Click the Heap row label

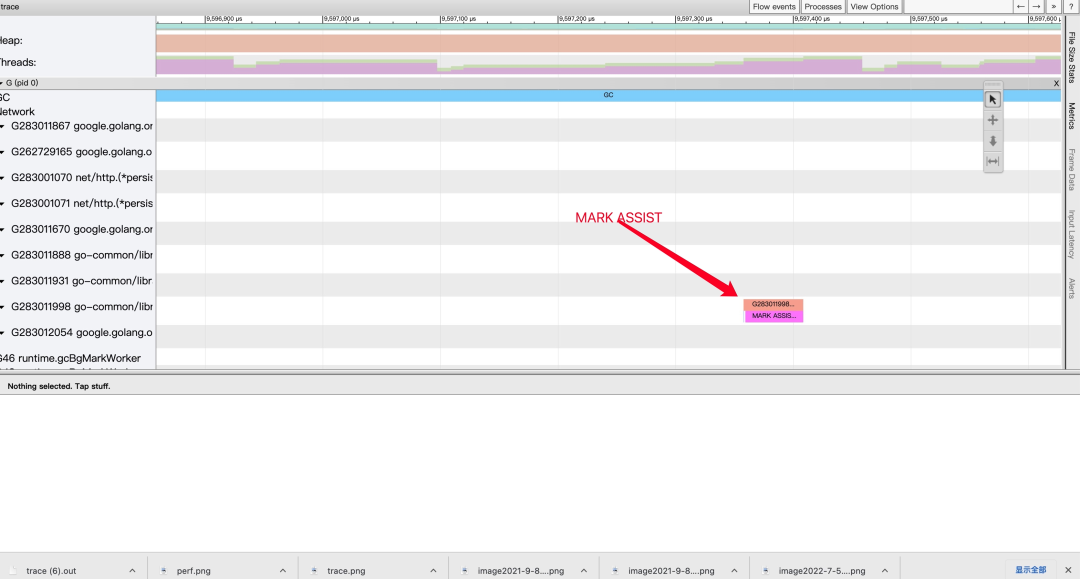tap(11, 41)
